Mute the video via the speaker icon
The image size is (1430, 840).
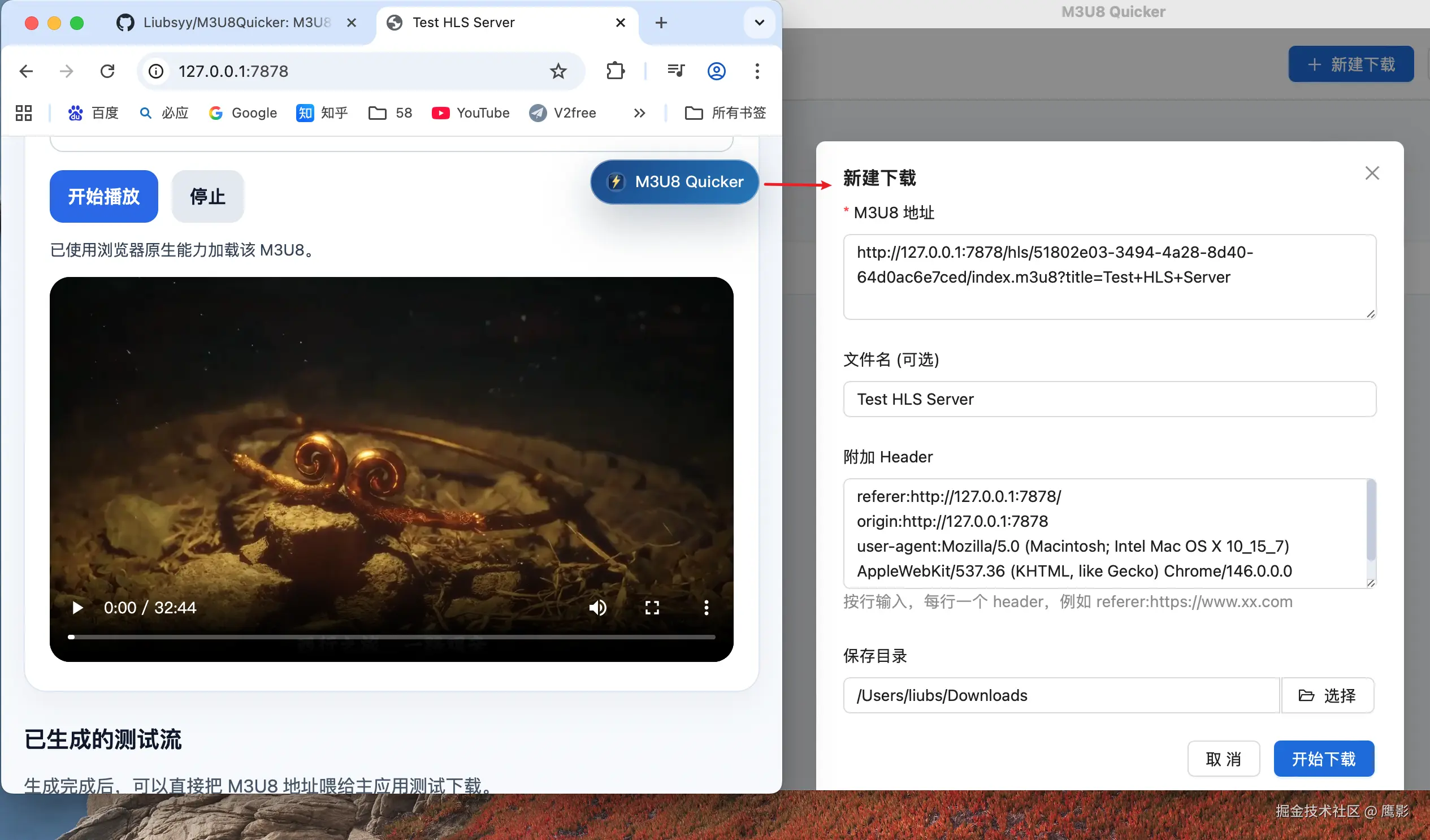point(597,607)
